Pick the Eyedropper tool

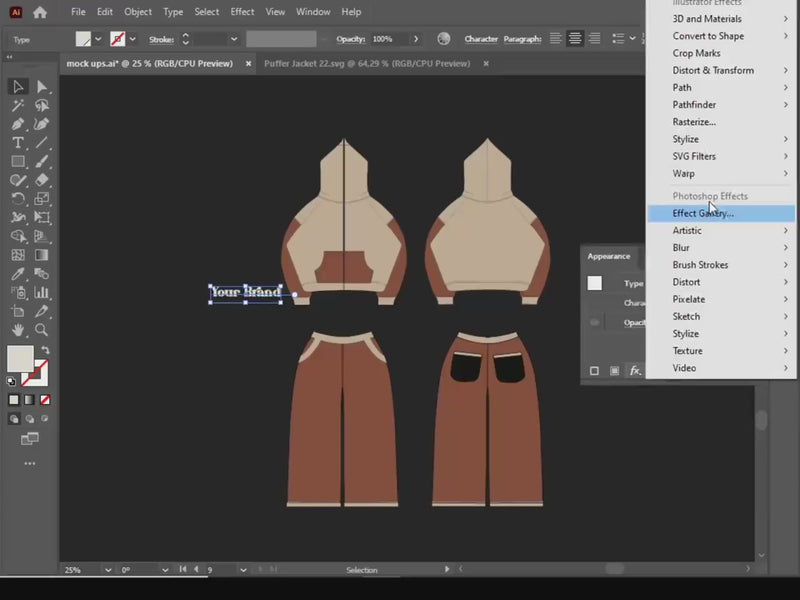(18, 274)
